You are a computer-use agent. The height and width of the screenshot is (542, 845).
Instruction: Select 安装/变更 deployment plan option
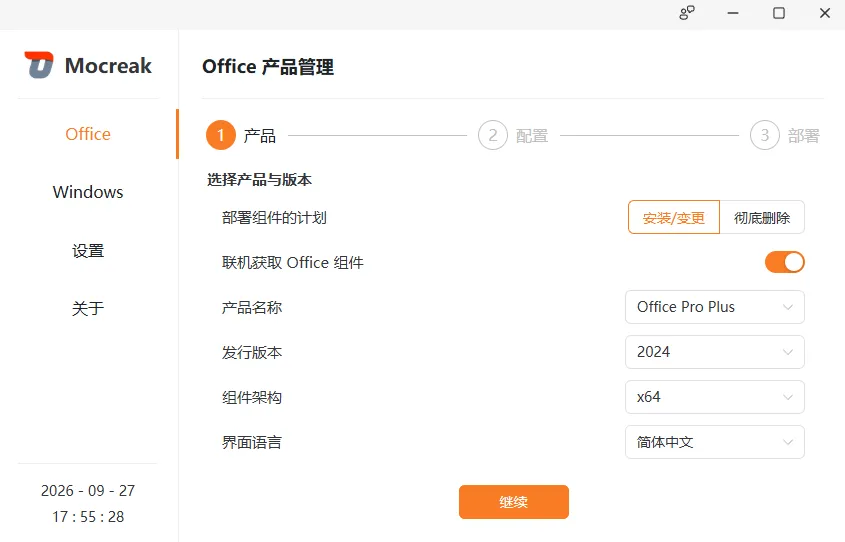coord(674,218)
